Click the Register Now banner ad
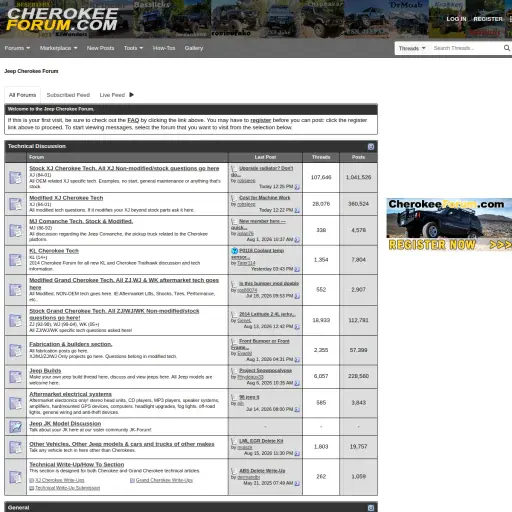Viewport: 512px width, 512px height. coord(449,225)
